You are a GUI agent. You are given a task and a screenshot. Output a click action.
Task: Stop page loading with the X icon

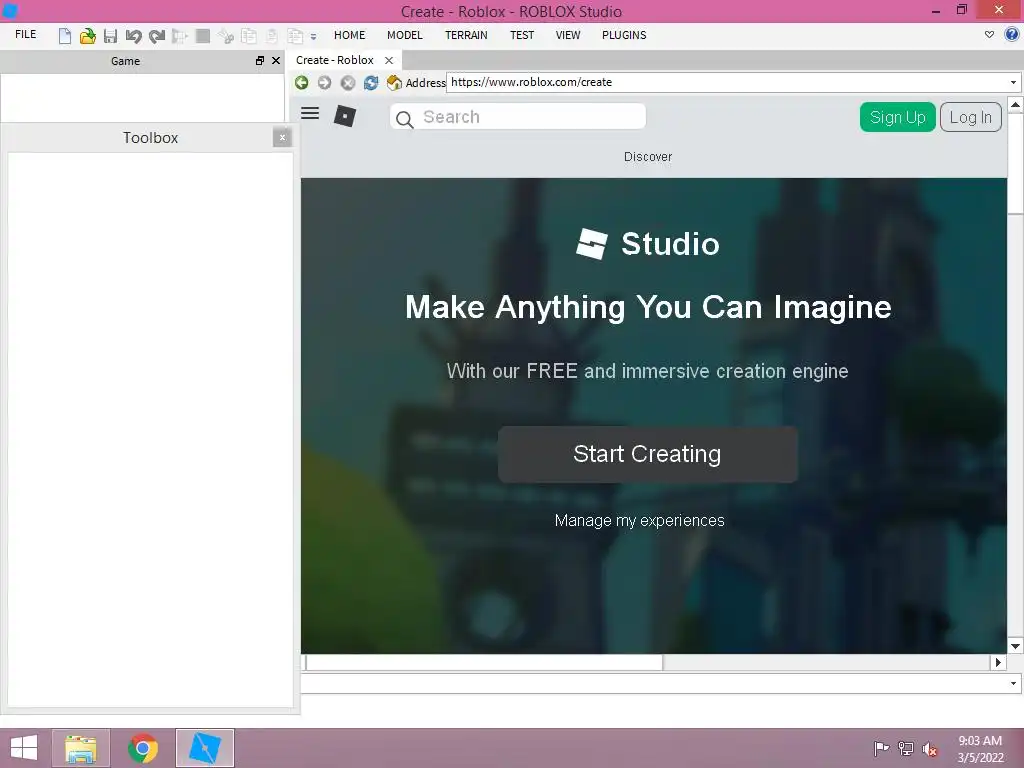pyautogui.click(x=348, y=82)
